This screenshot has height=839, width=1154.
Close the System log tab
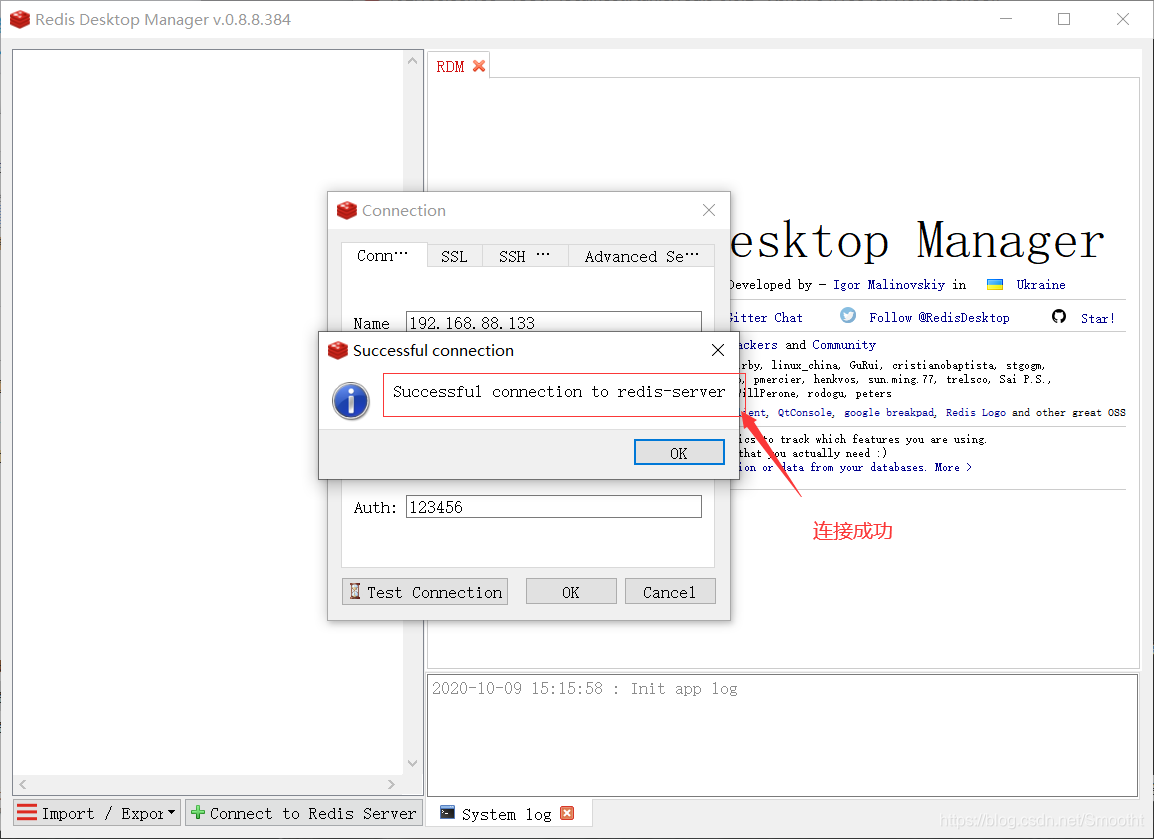pyautogui.click(x=567, y=813)
